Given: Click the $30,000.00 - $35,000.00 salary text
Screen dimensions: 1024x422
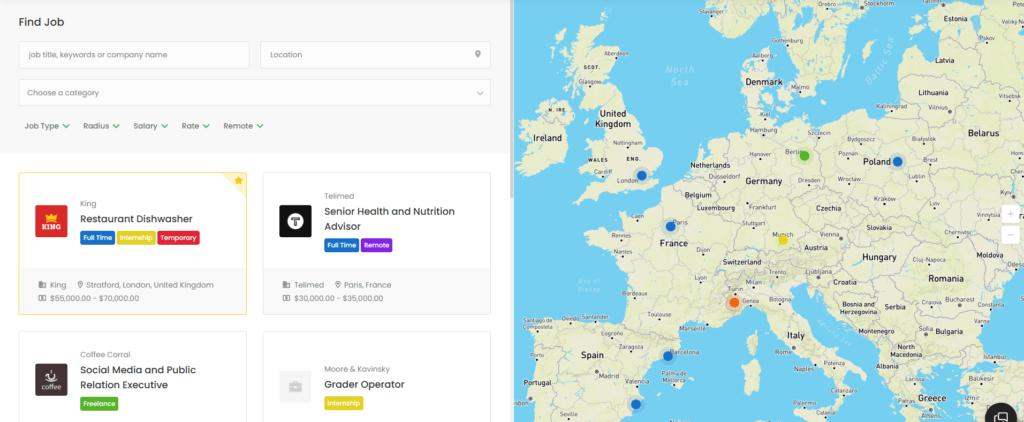Looking at the screenshot, I should 338,299.
